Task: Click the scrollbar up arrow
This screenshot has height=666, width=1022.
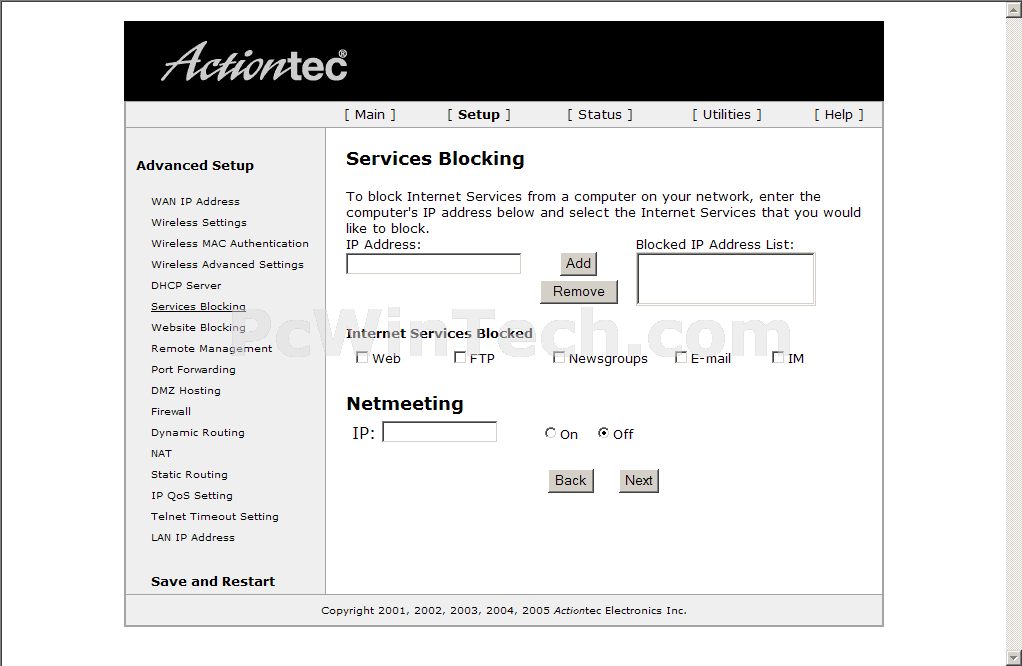Action: tap(1014, 8)
